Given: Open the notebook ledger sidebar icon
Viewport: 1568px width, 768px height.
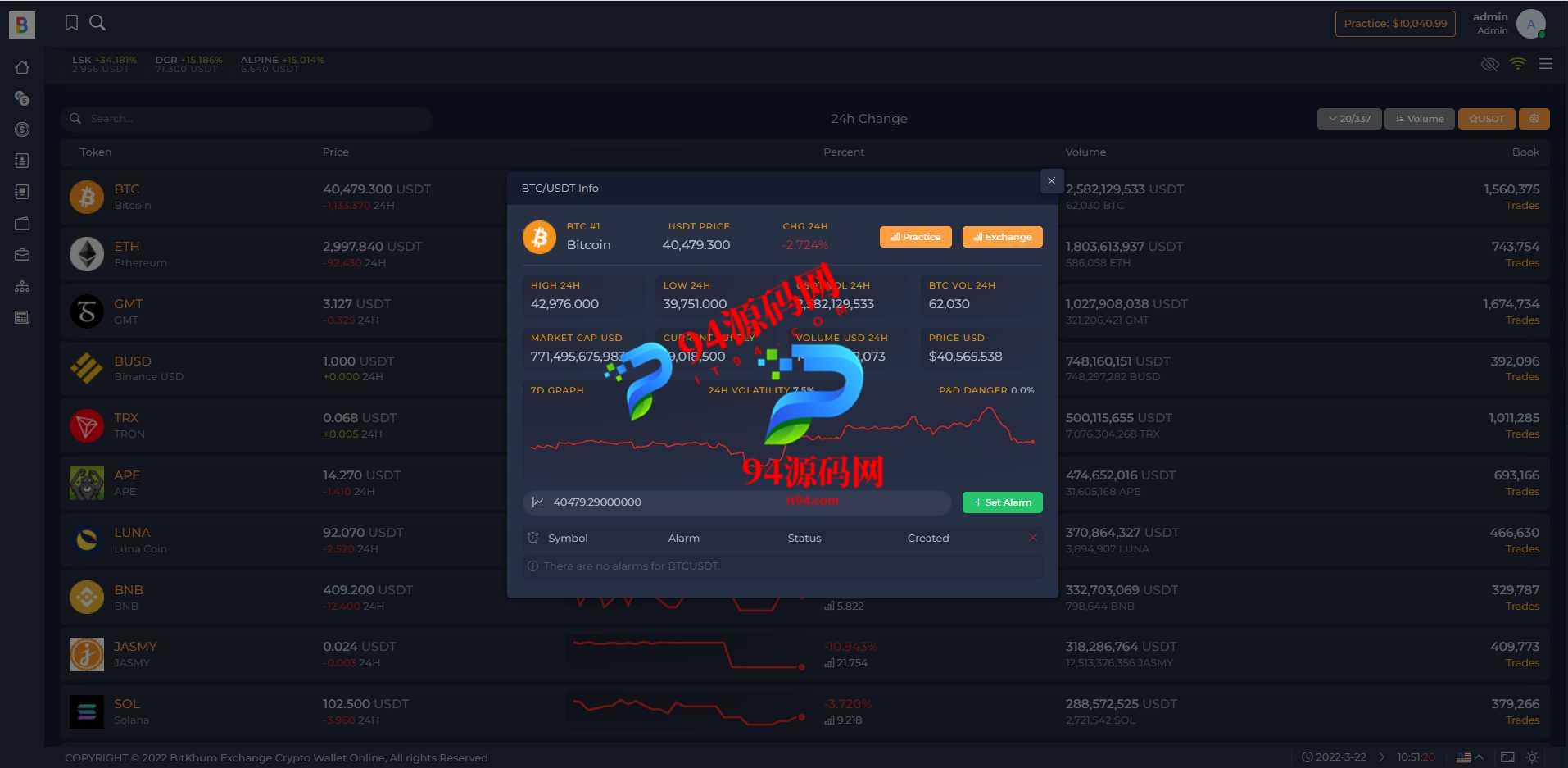Looking at the screenshot, I should pyautogui.click(x=22, y=192).
